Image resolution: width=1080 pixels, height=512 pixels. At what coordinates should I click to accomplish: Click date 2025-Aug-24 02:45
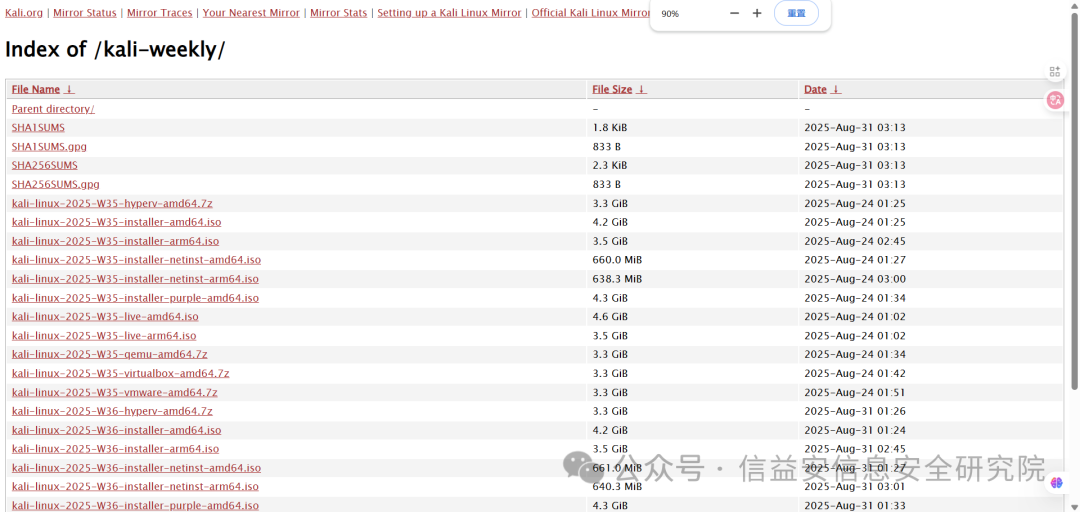(855, 241)
